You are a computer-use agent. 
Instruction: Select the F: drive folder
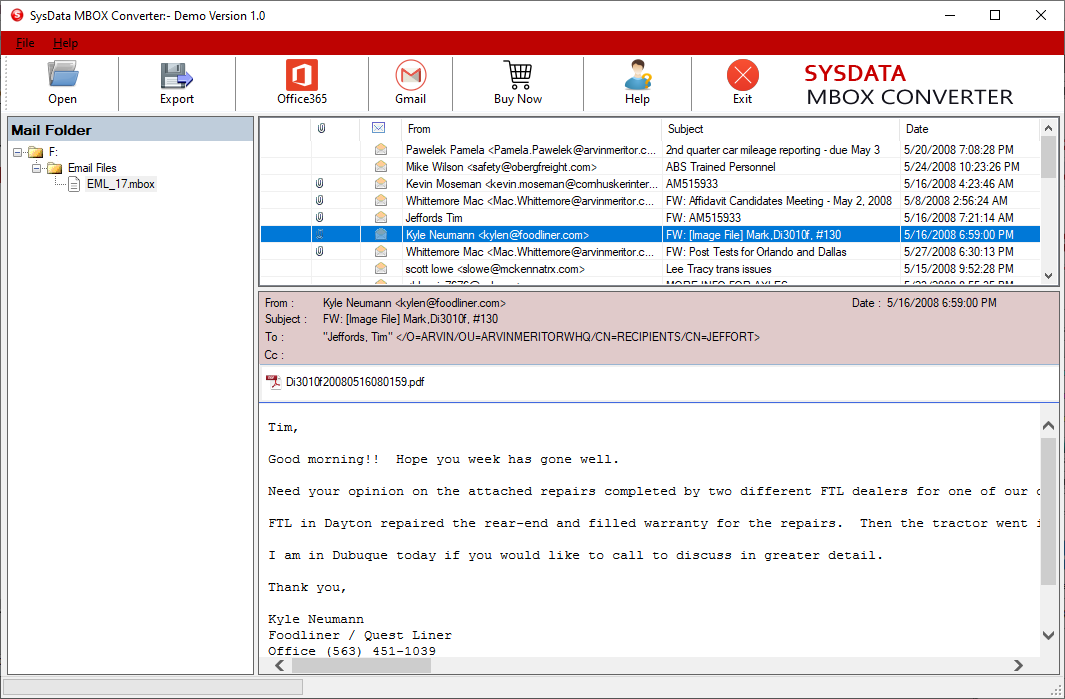[42, 152]
